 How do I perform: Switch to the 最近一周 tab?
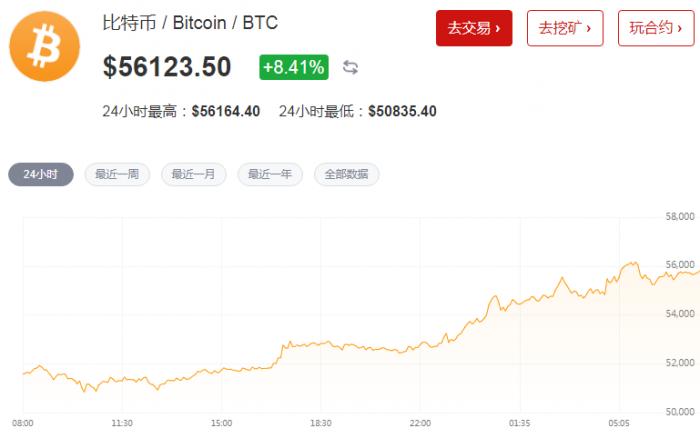point(117,174)
